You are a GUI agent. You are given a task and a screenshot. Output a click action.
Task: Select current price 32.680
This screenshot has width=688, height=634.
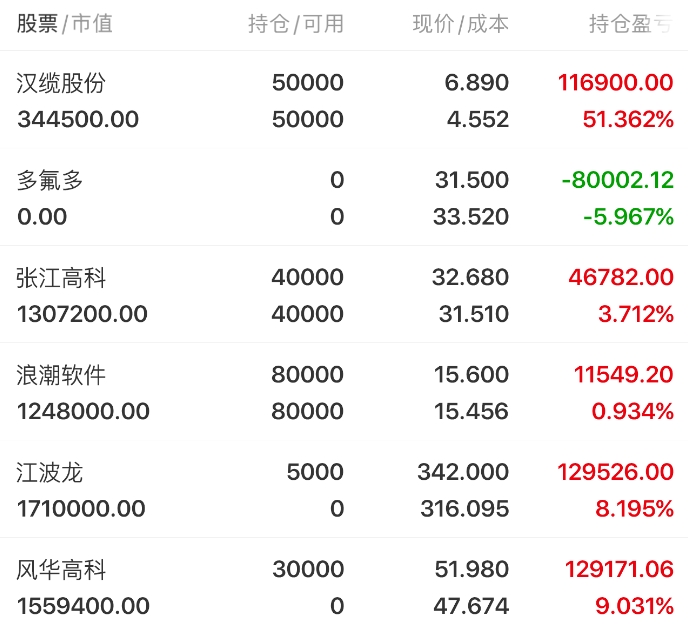pos(470,277)
